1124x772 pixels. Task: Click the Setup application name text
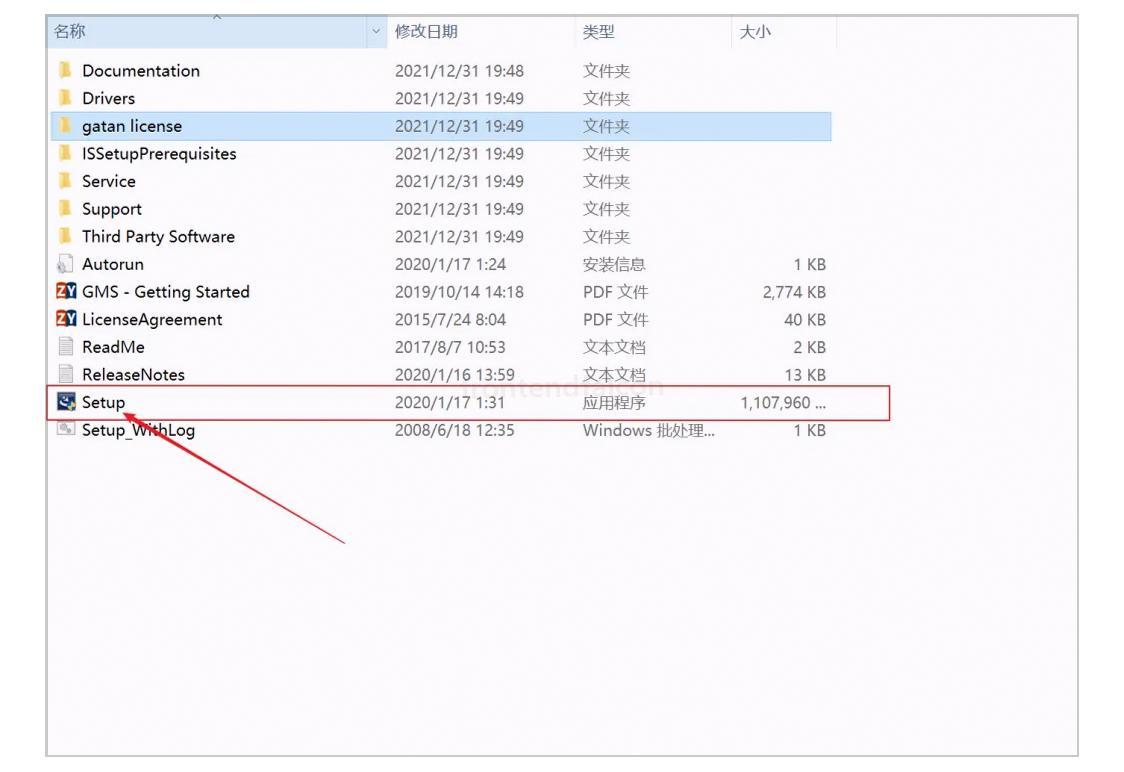pos(103,402)
